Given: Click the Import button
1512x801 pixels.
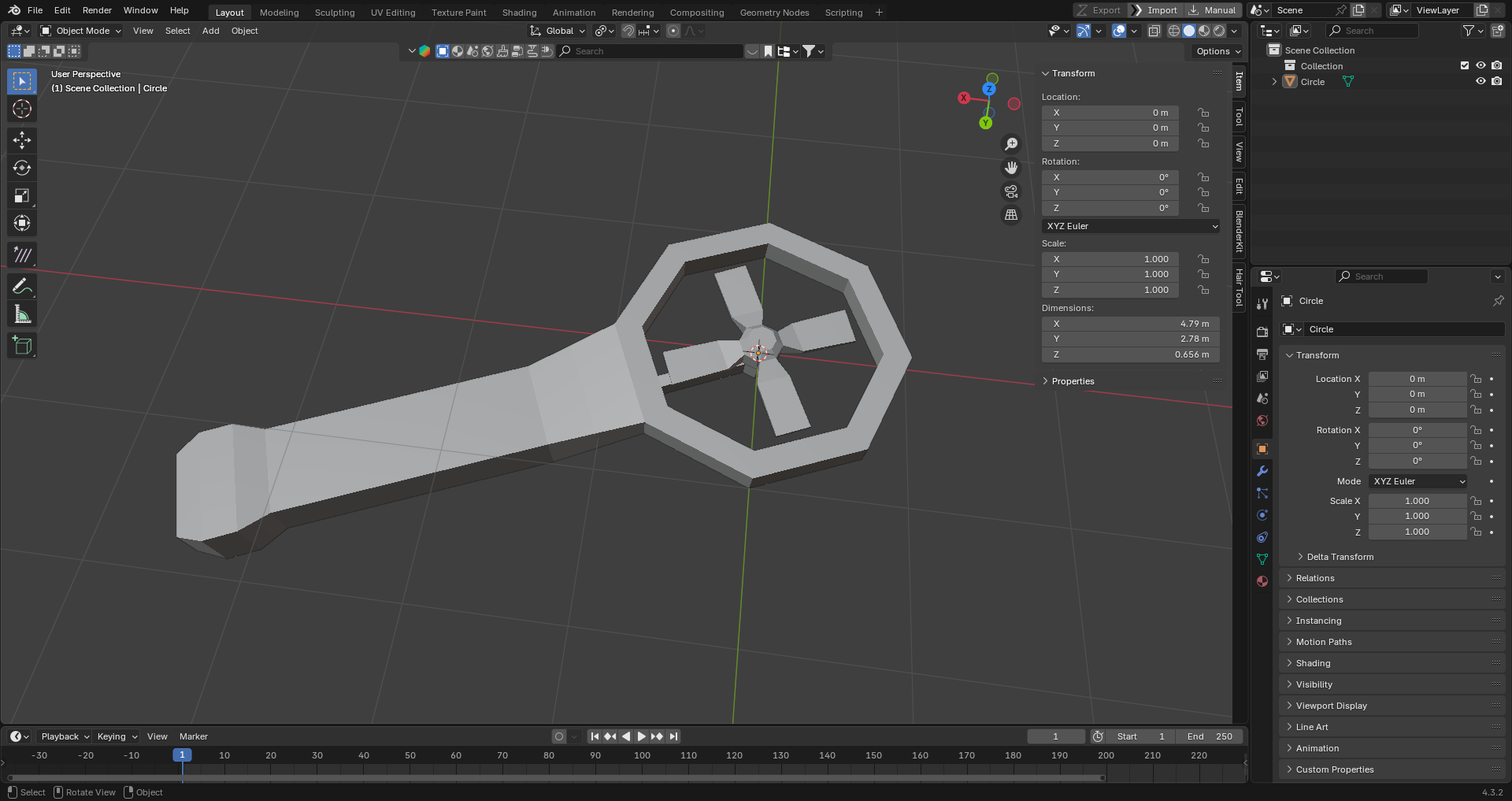Looking at the screenshot, I should [1155, 10].
